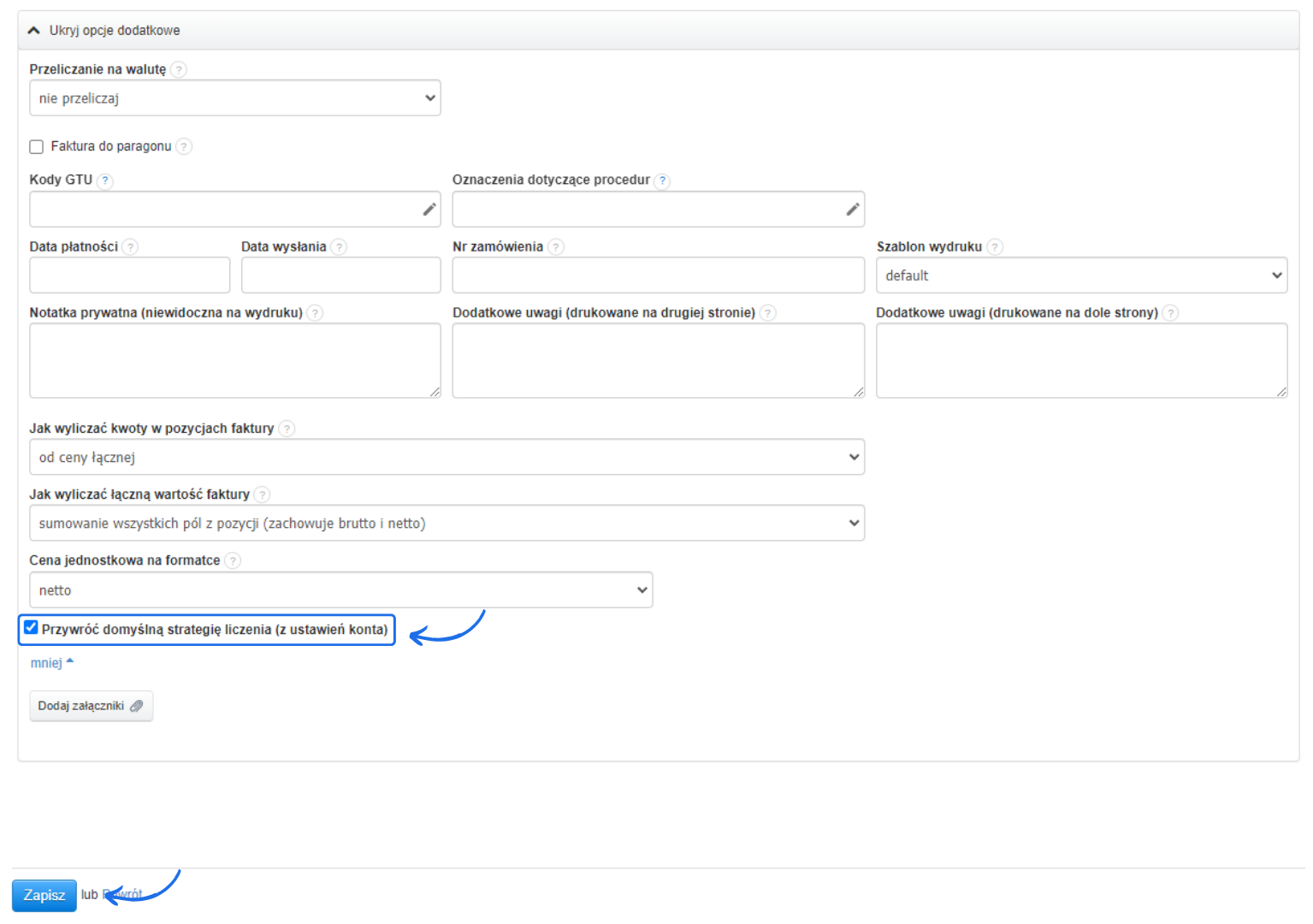Viewport: 1313px width, 924px height.
Task: Click help icon next to Szablon wydruku
Action: pos(995,247)
